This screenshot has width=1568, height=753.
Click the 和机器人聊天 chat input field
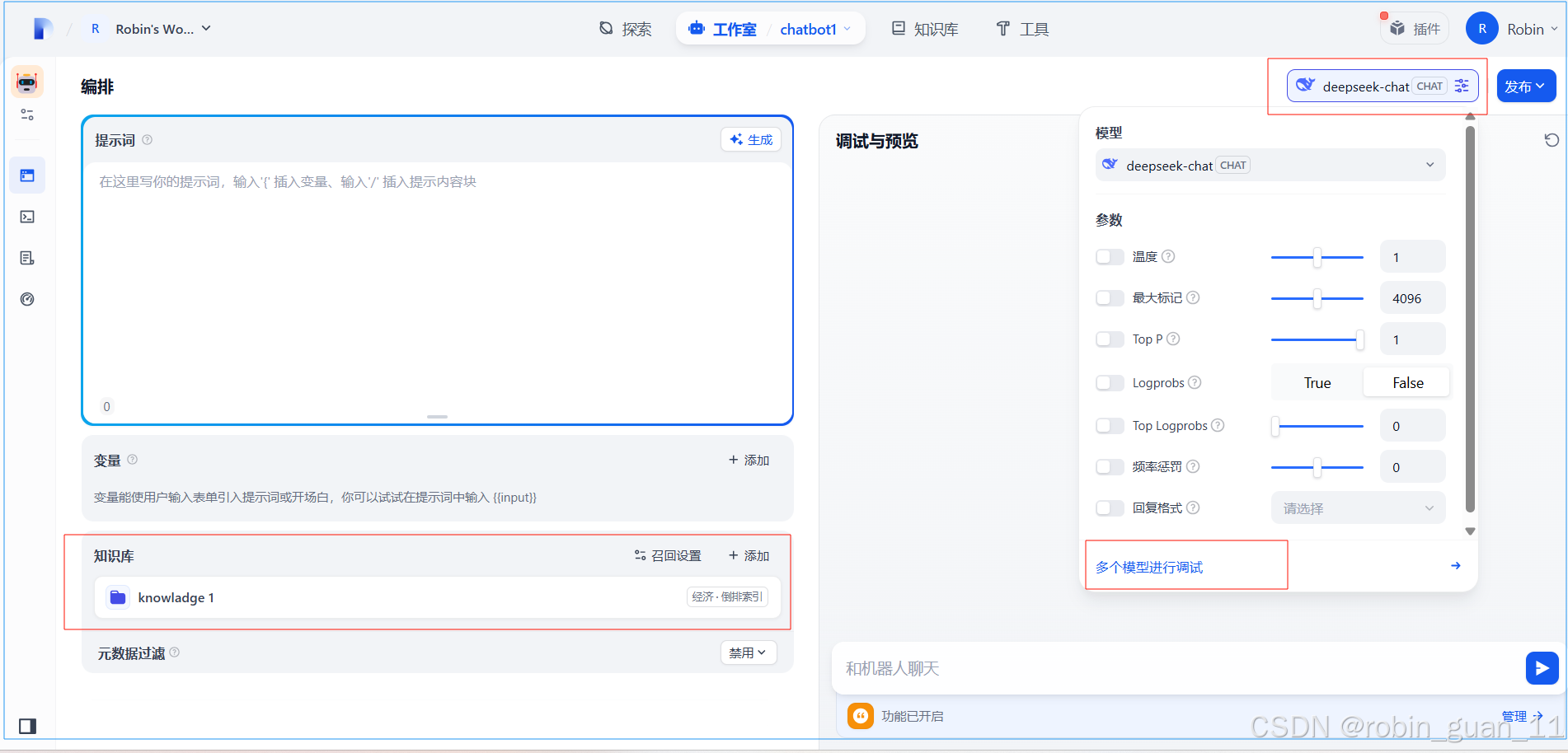(x=1072, y=668)
